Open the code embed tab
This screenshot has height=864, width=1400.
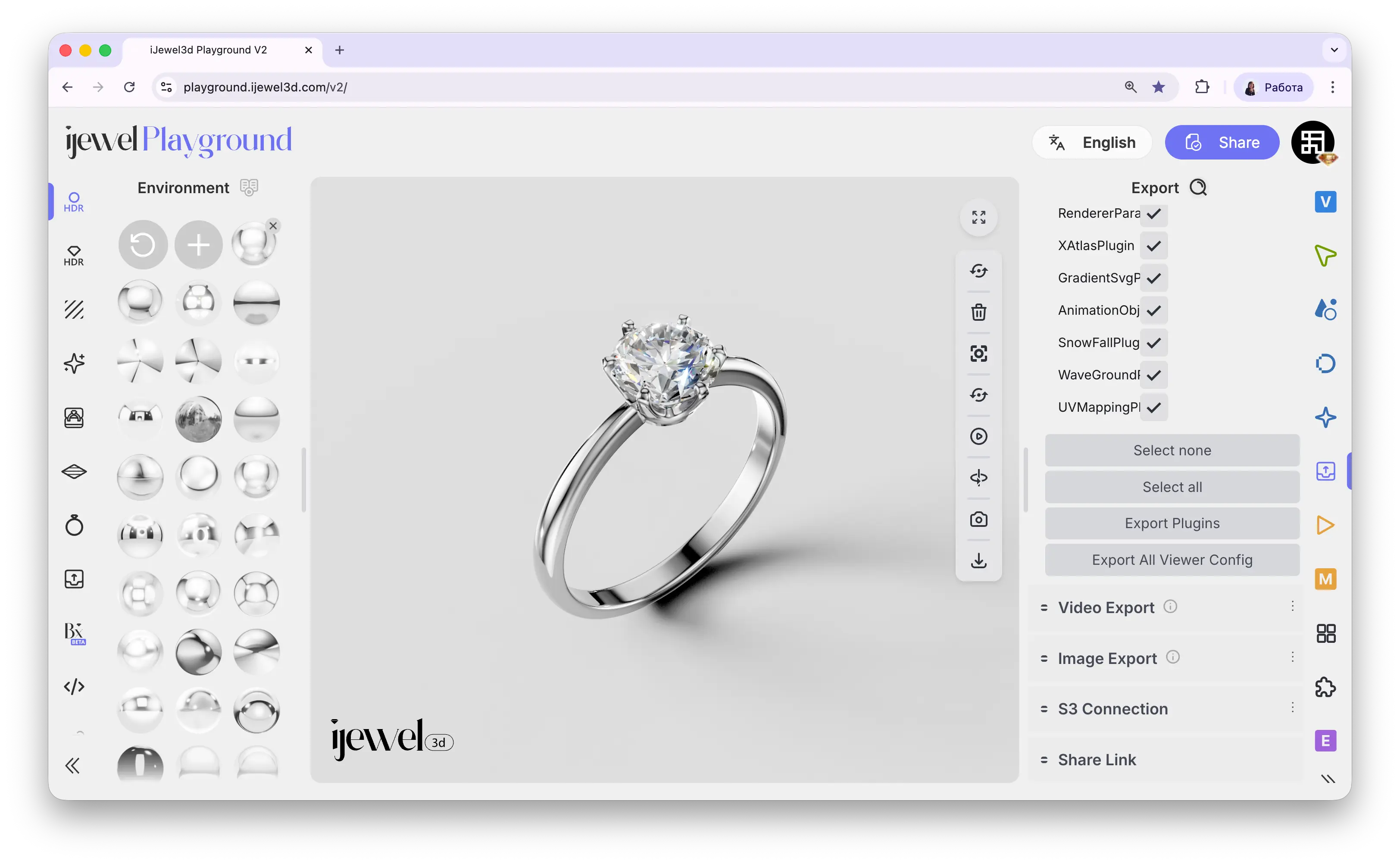(74, 686)
